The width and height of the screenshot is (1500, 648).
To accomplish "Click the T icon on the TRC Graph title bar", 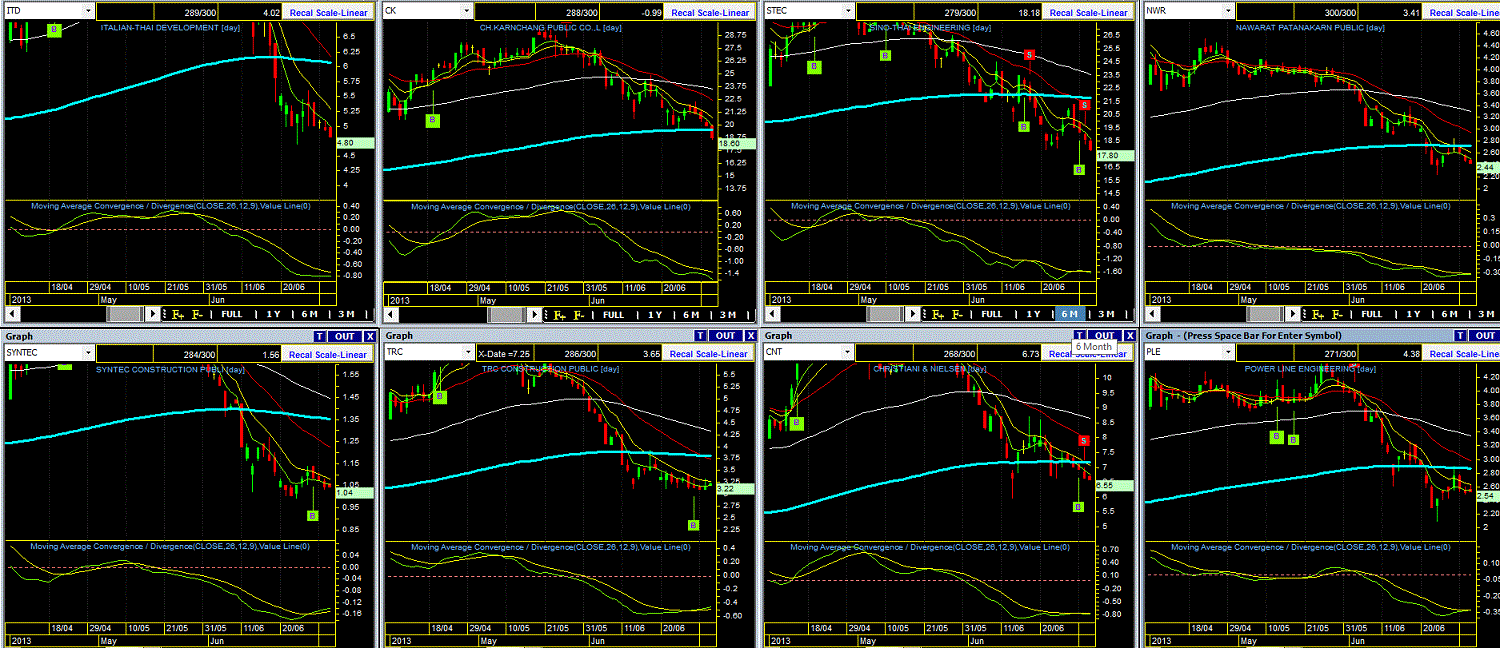I will pyautogui.click(x=700, y=336).
